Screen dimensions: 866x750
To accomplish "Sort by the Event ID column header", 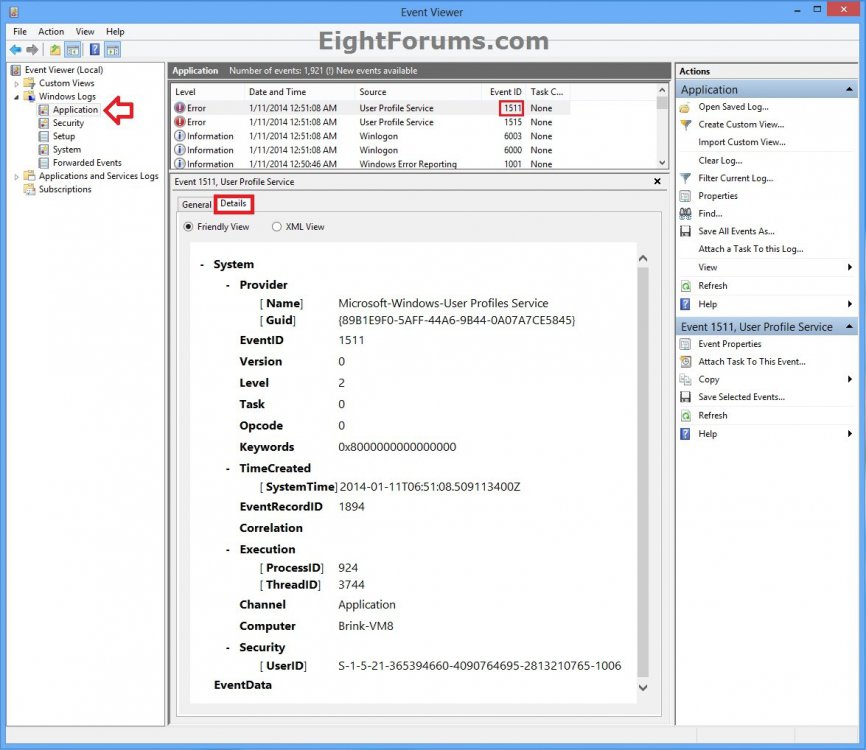I will coord(505,92).
